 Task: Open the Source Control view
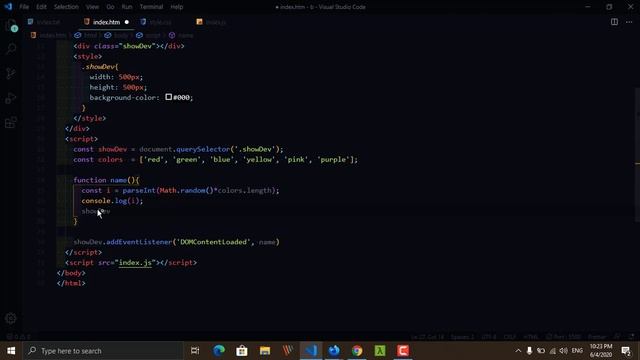pos(11,73)
